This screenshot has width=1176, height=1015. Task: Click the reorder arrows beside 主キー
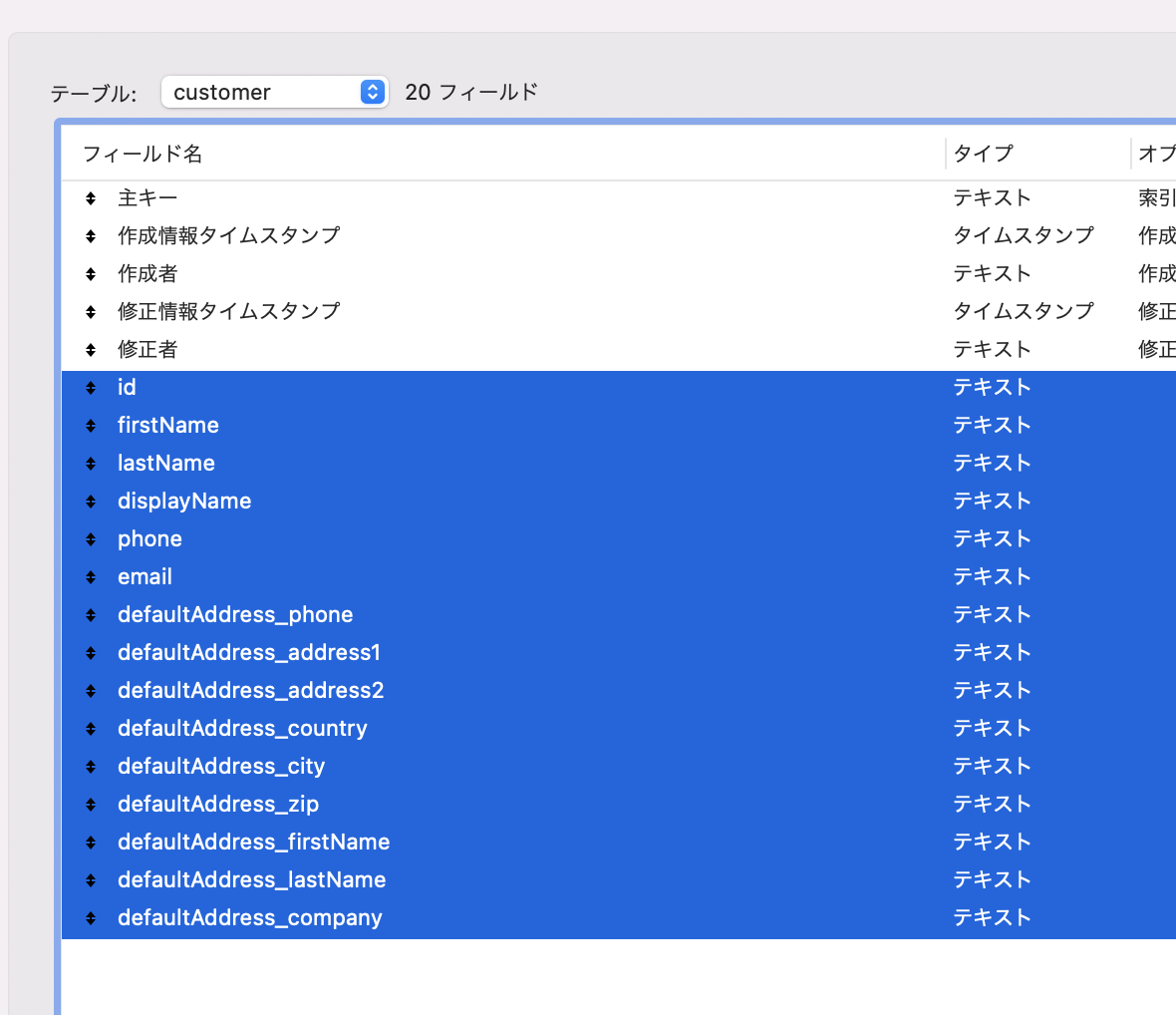pyautogui.click(x=92, y=197)
